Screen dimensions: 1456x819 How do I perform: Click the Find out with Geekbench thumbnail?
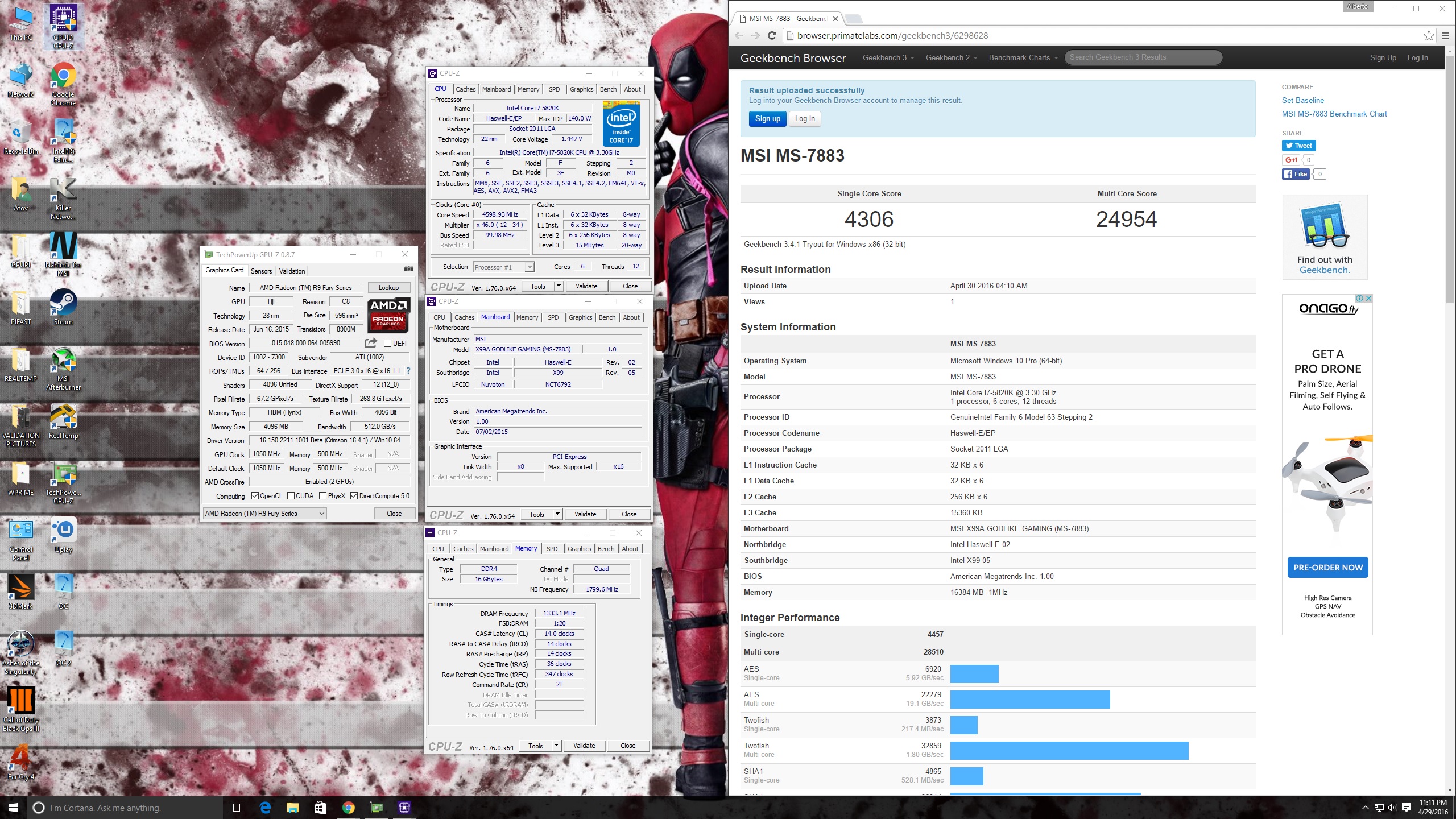click(1325, 237)
